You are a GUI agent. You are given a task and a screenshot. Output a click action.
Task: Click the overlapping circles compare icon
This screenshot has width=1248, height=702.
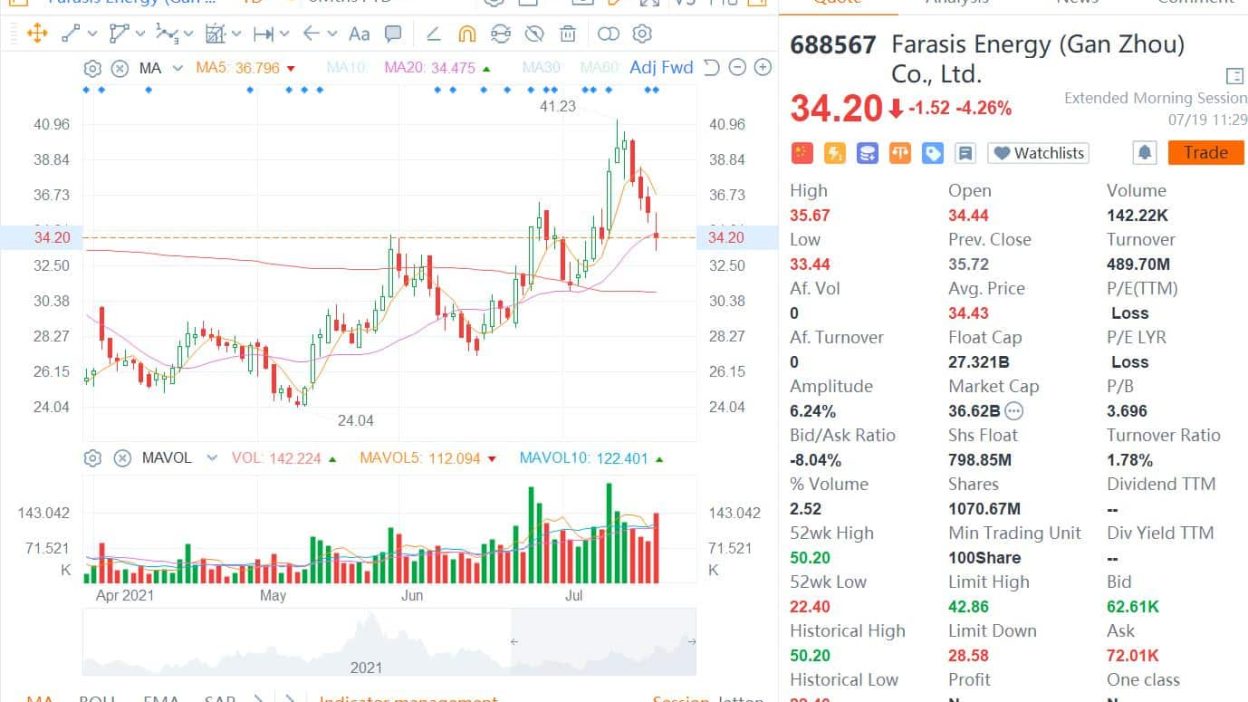(x=608, y=34)
